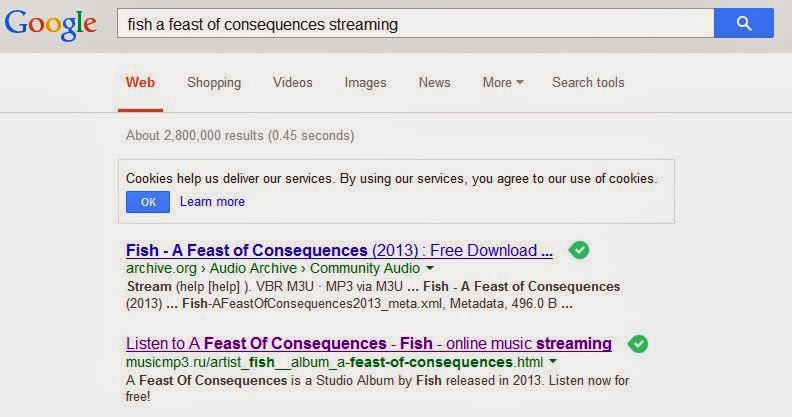Open the Learn more cookies link
Image resolution: width=792 pixels, height=417 pixels.
point(212,201)
